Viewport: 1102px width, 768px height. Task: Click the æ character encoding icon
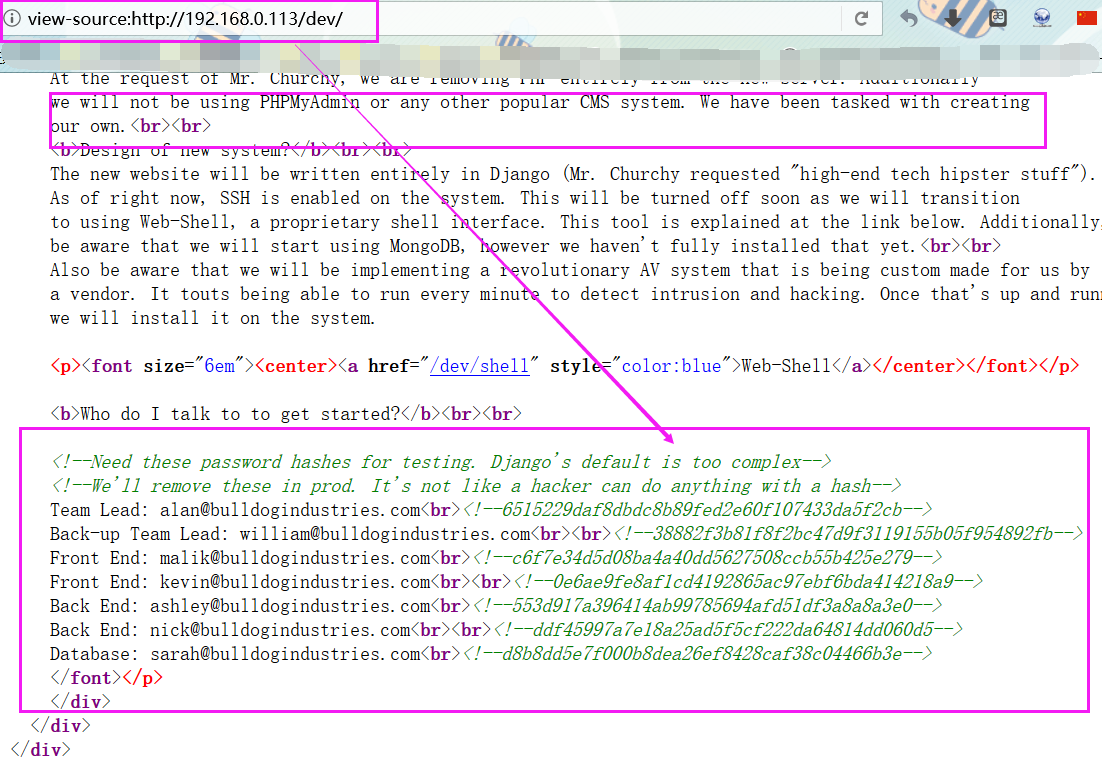tap(998, 18)
